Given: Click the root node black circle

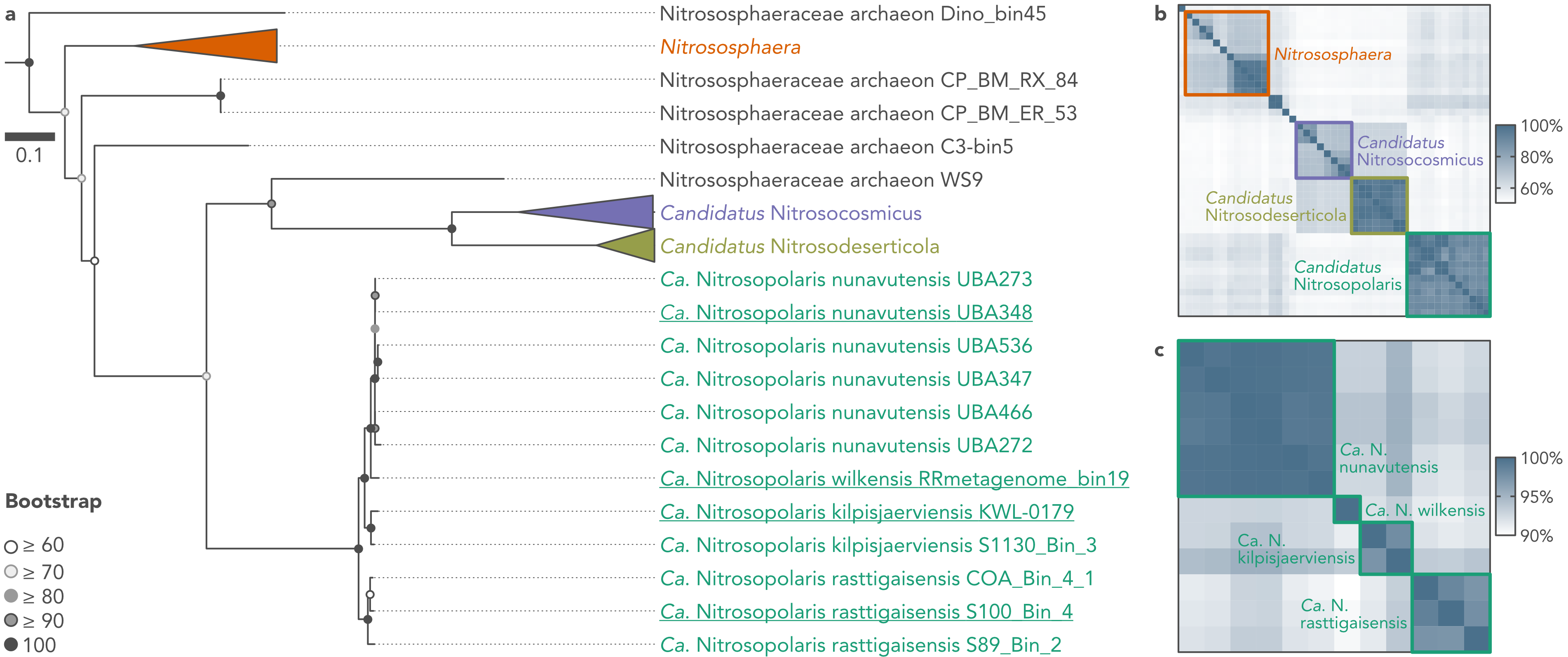Looking at the screenshot, I should click(x=29, y=62).
